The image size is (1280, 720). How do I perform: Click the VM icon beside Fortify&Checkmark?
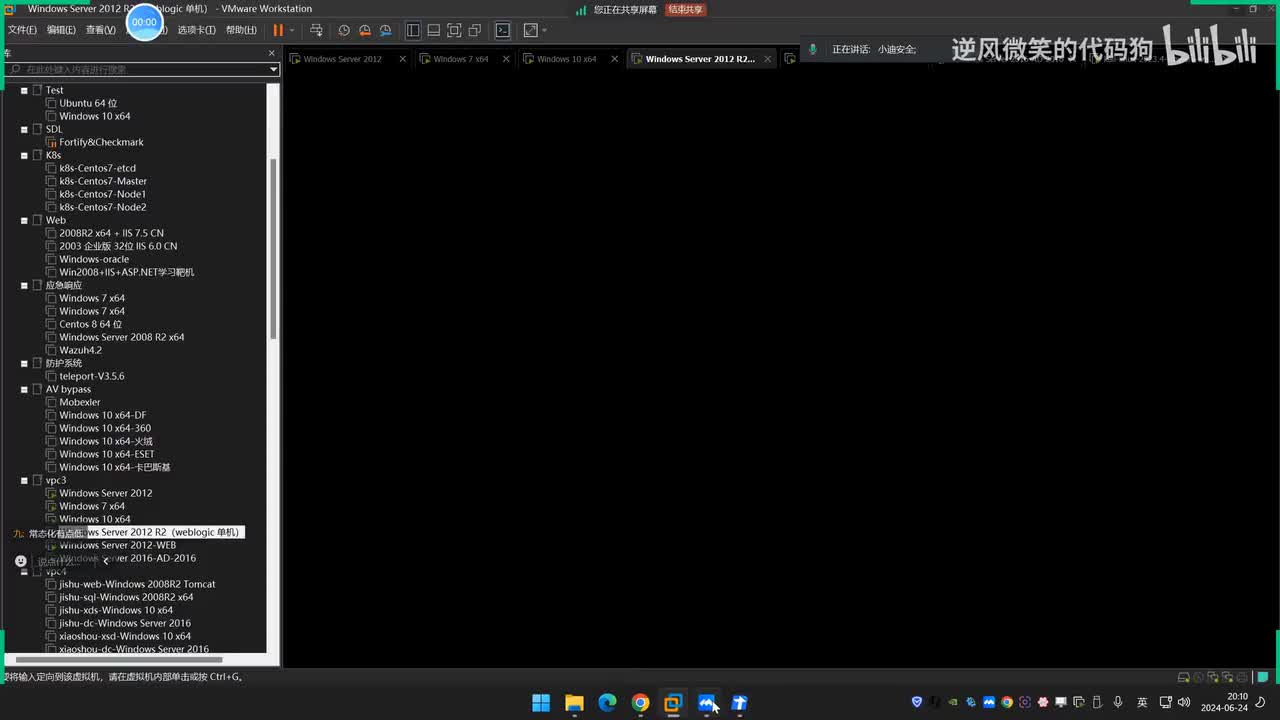click(51, 142)
